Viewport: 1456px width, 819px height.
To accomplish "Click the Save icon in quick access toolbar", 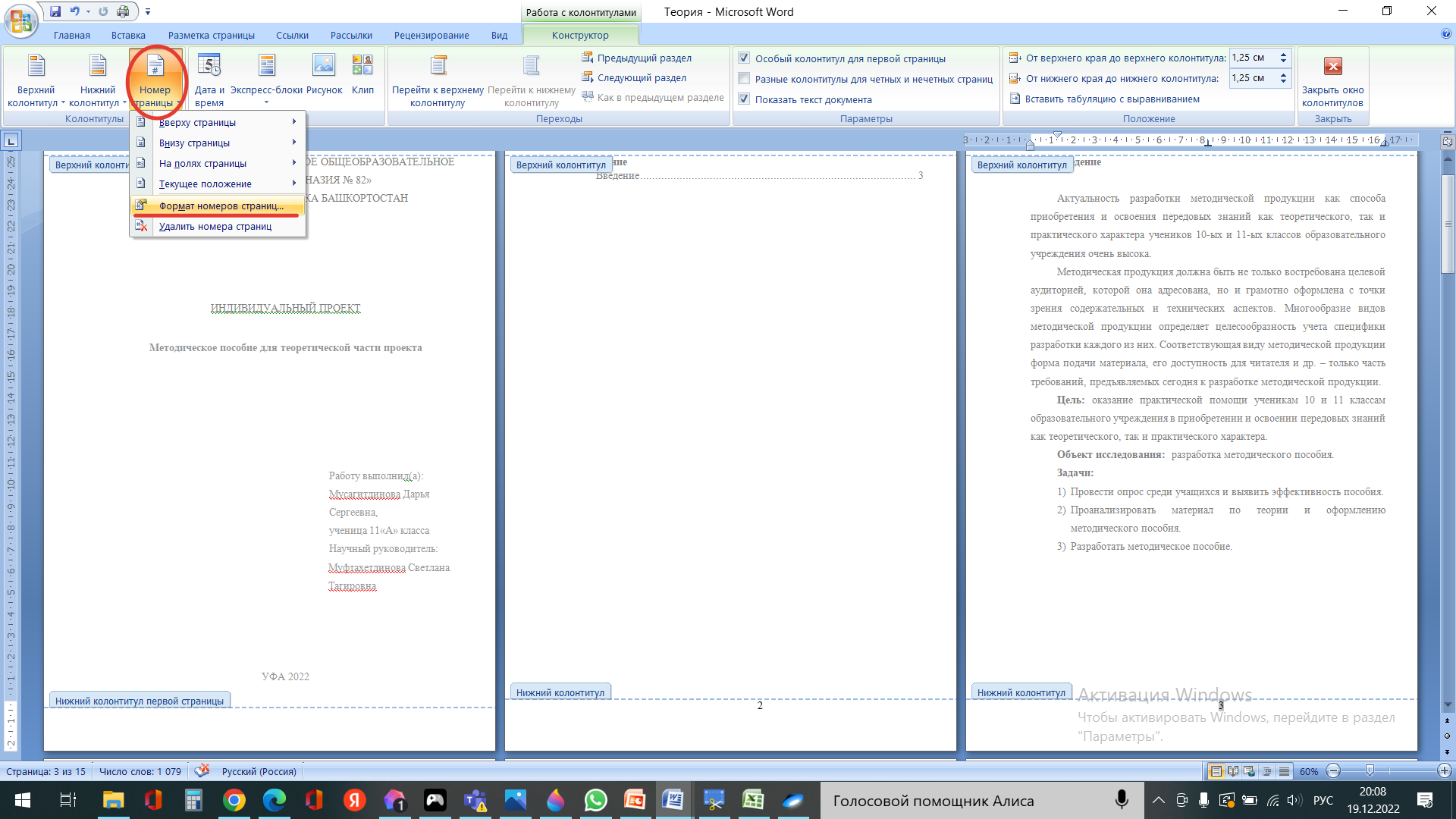I will click(x=55, y=11).
